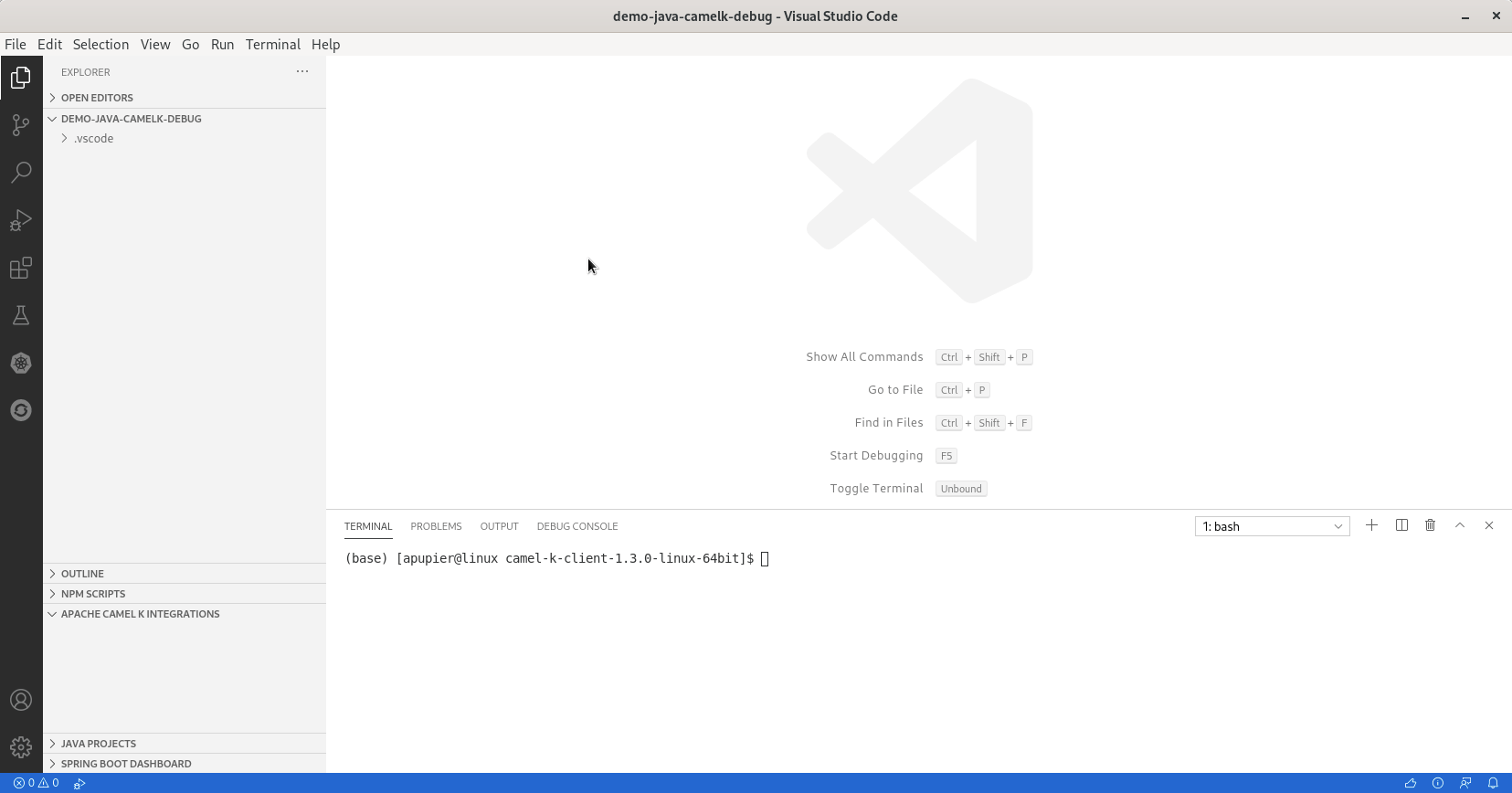Open the Accounts icon menu
This screenshot has height=793, width=1512.
pos(21,700)
